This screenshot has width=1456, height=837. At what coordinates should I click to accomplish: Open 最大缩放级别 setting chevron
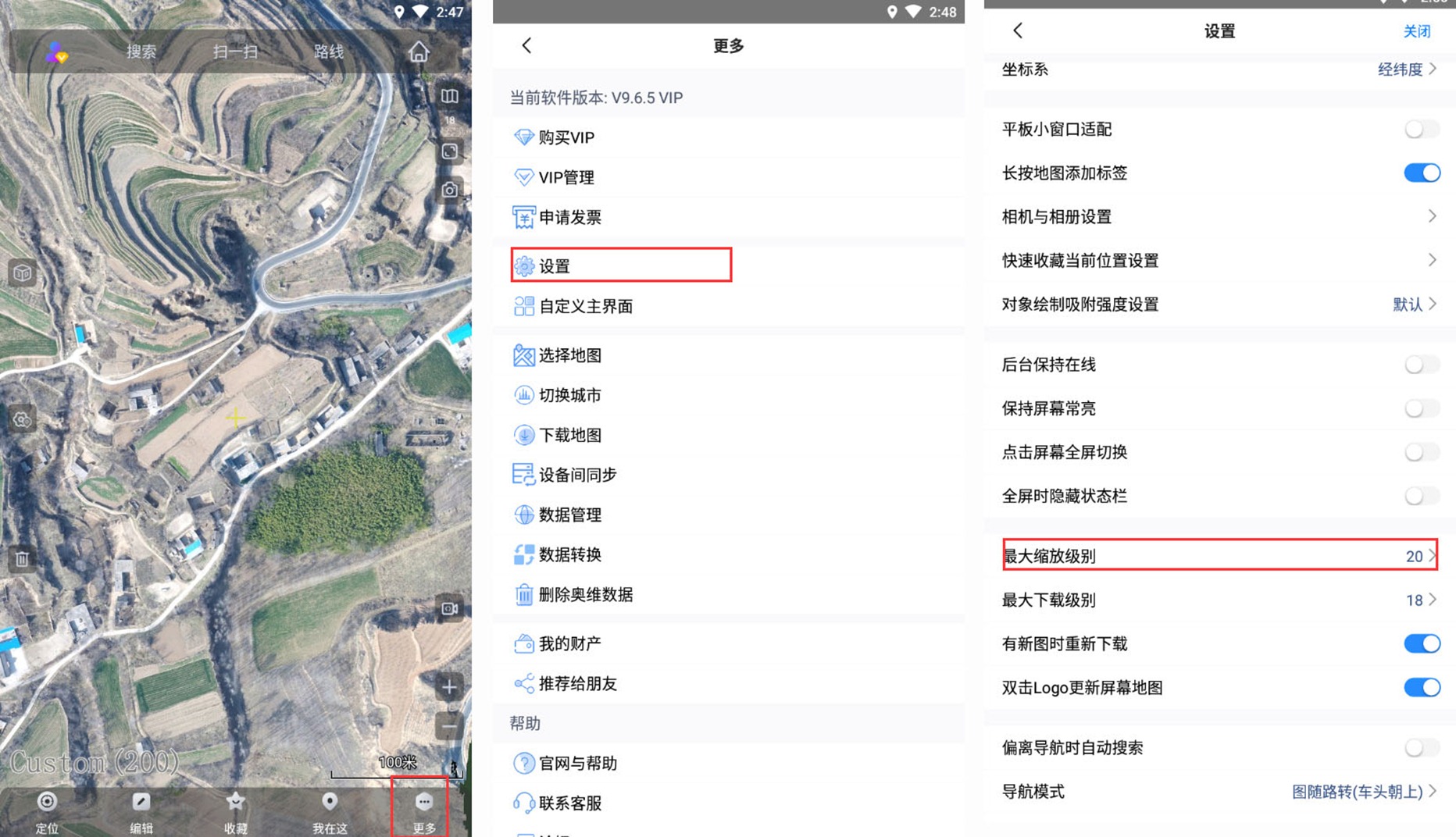(1432, 556)
